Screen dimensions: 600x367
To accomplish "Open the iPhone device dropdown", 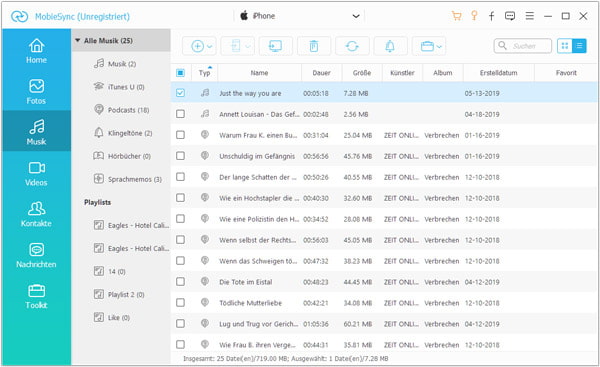I will coord(356,16).
